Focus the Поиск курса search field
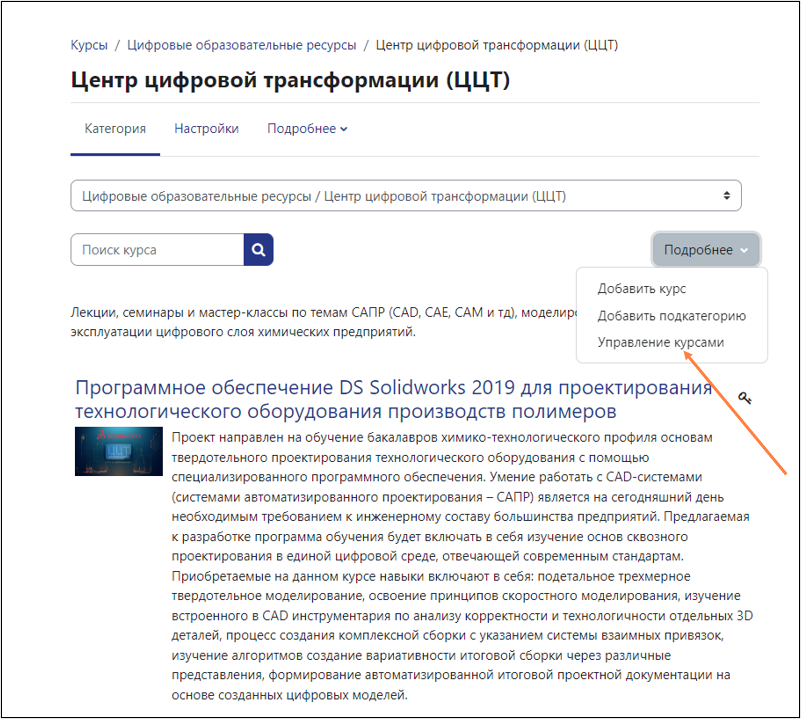The image size is (801, 719). (x=157, y=250)
